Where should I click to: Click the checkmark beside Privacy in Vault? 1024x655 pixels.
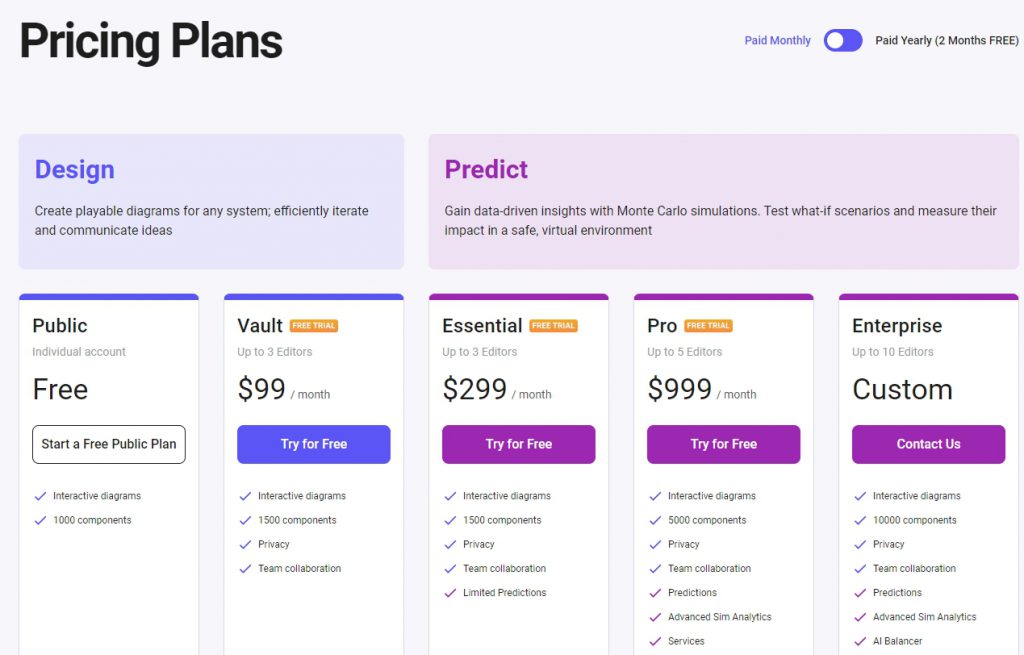point(246,545)
